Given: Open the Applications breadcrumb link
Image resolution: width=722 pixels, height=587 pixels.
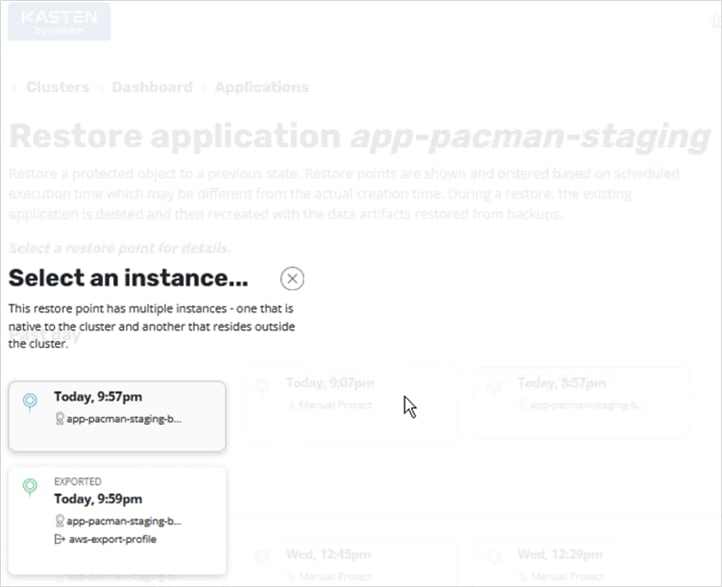Looking at the screenshot, I should [262, 87].
